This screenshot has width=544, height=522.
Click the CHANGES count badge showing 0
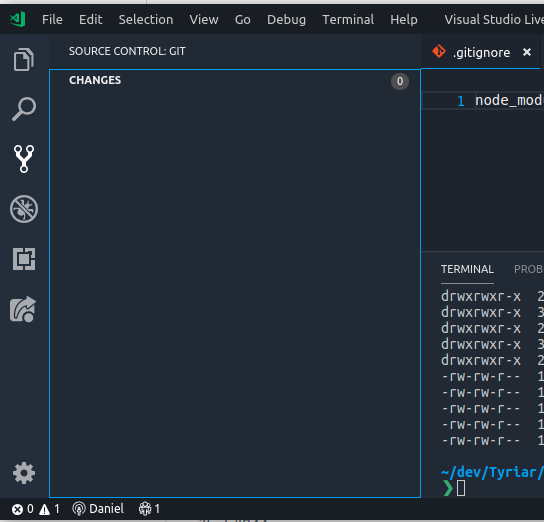[x=400, y=81]
